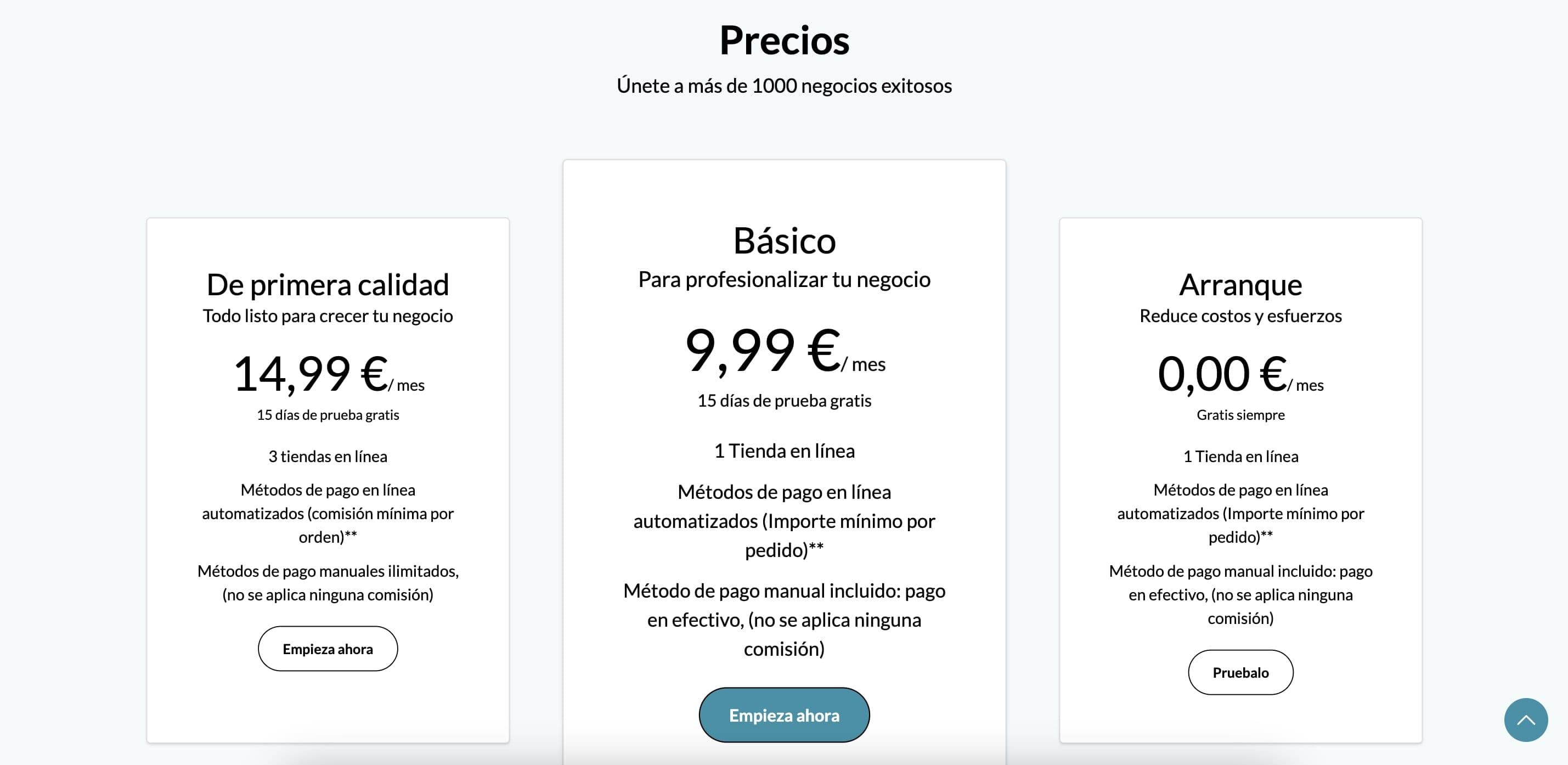1568x765 pixels.
Task: Click the Arranque plan title
Action: 1240,284
